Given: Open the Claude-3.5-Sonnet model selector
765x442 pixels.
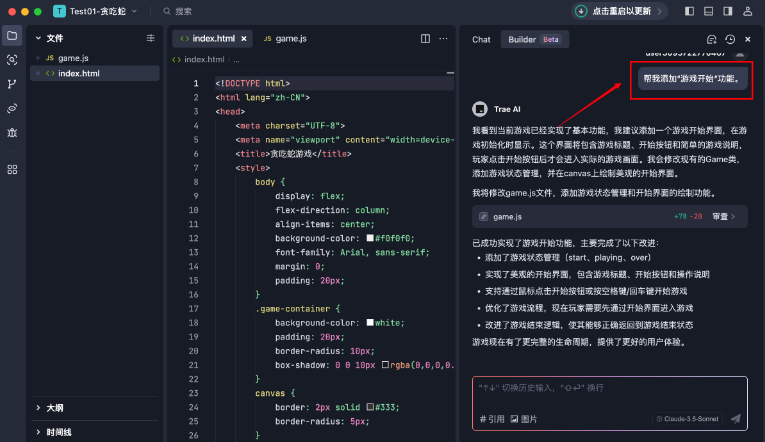Looking at the screenshot, I should [690, 419].
